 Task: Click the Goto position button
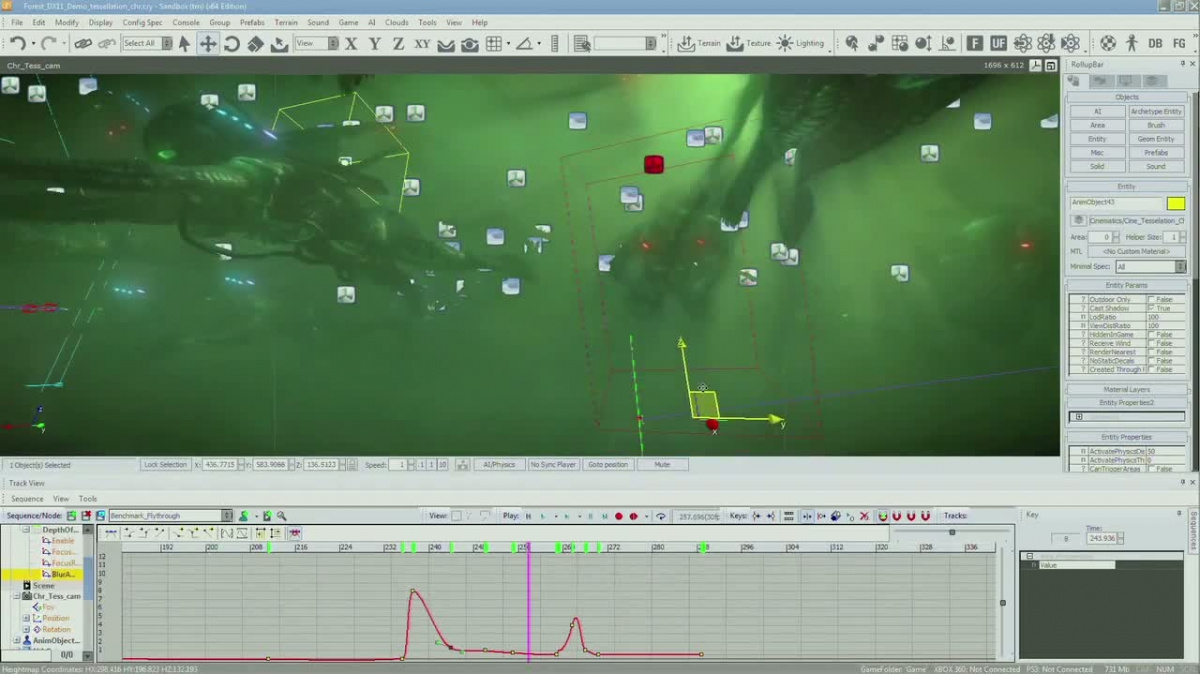(x=608, y=465)
